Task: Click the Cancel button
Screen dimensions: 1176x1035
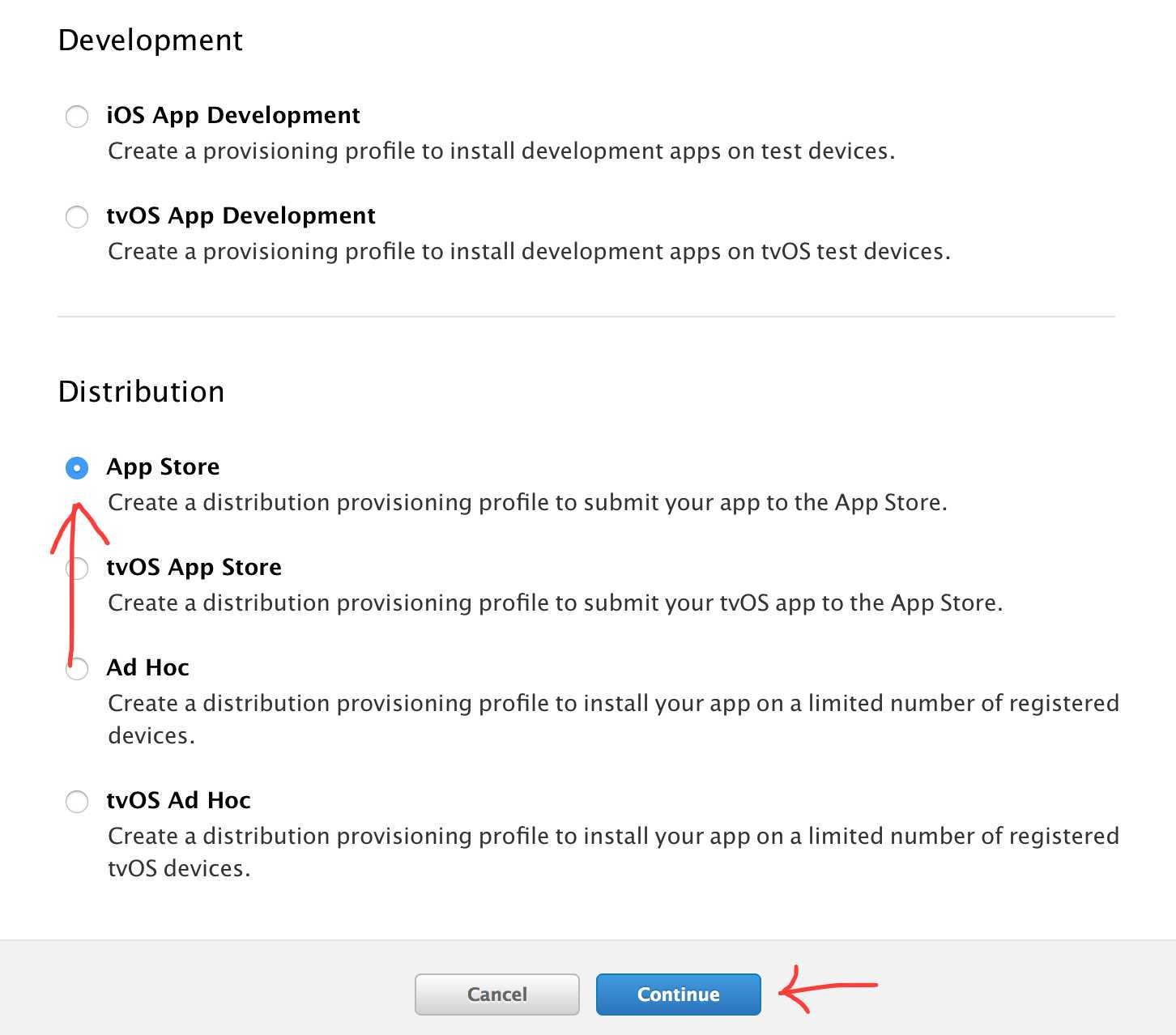Action: pos(497,995)
